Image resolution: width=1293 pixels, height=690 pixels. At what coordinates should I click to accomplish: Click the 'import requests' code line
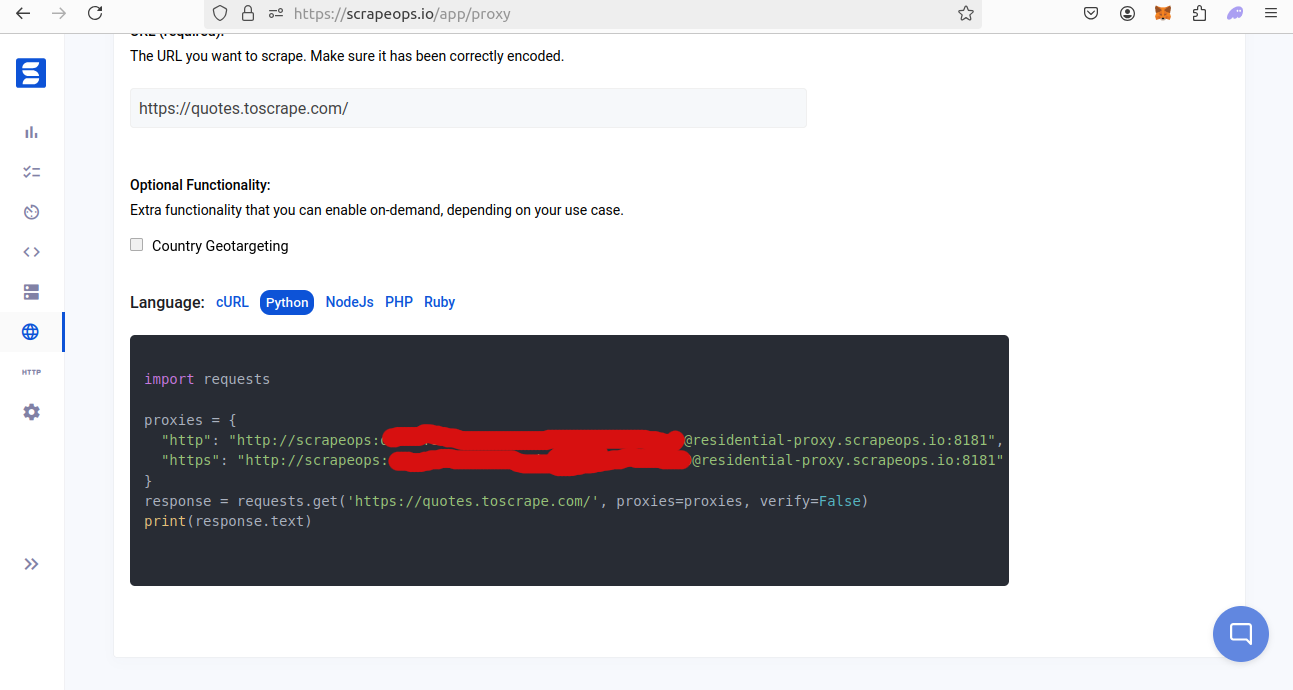click(207, 379)
